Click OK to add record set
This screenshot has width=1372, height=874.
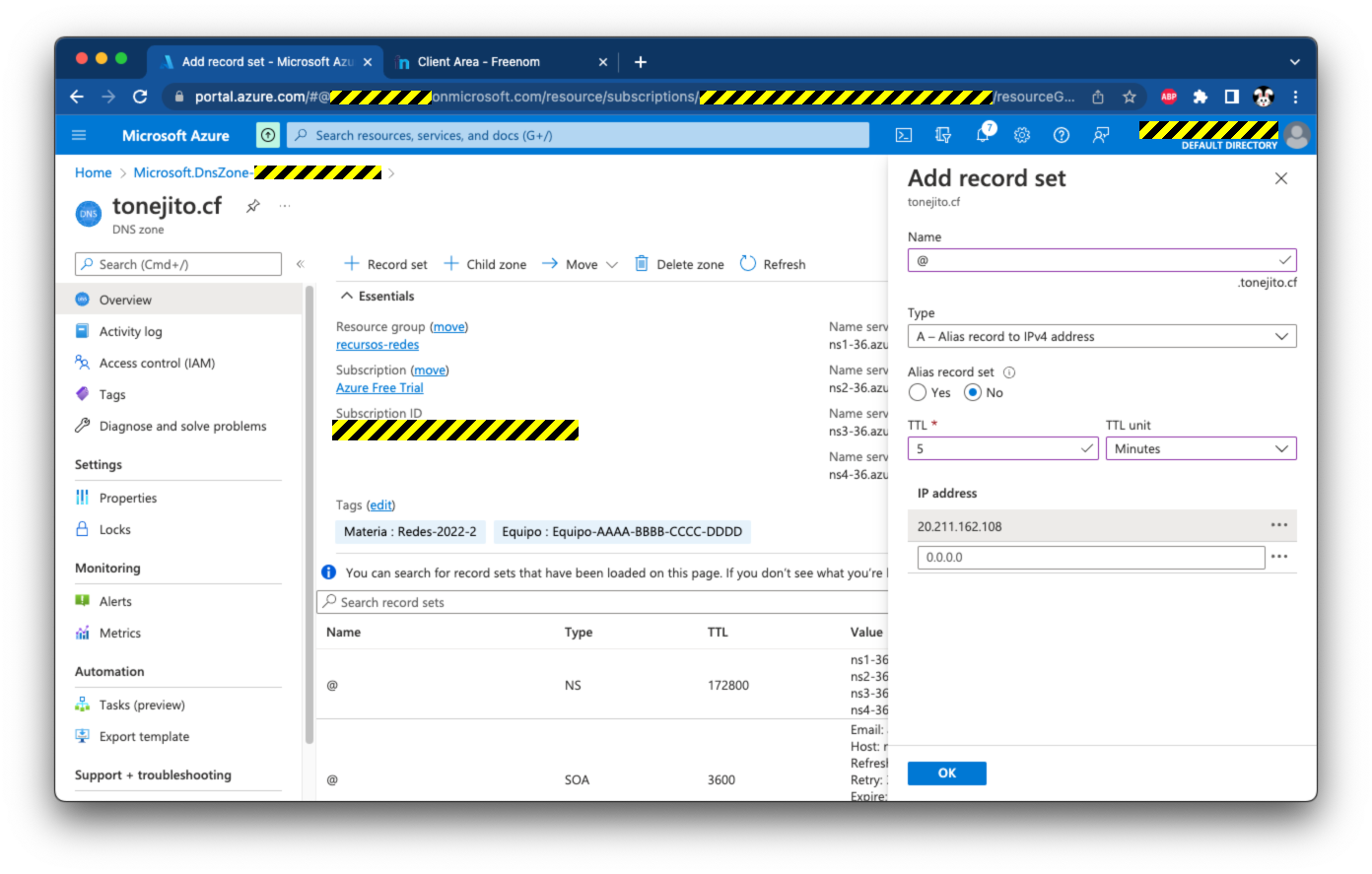tap(946, 773)
